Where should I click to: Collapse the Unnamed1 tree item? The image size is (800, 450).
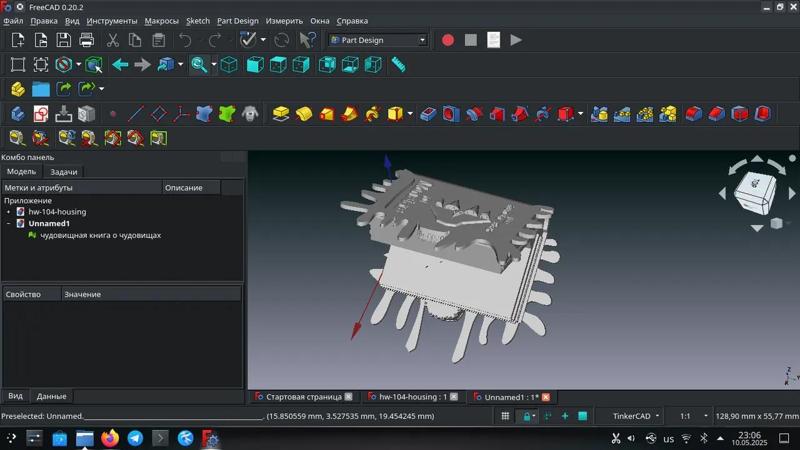click(x=9, y=224)
